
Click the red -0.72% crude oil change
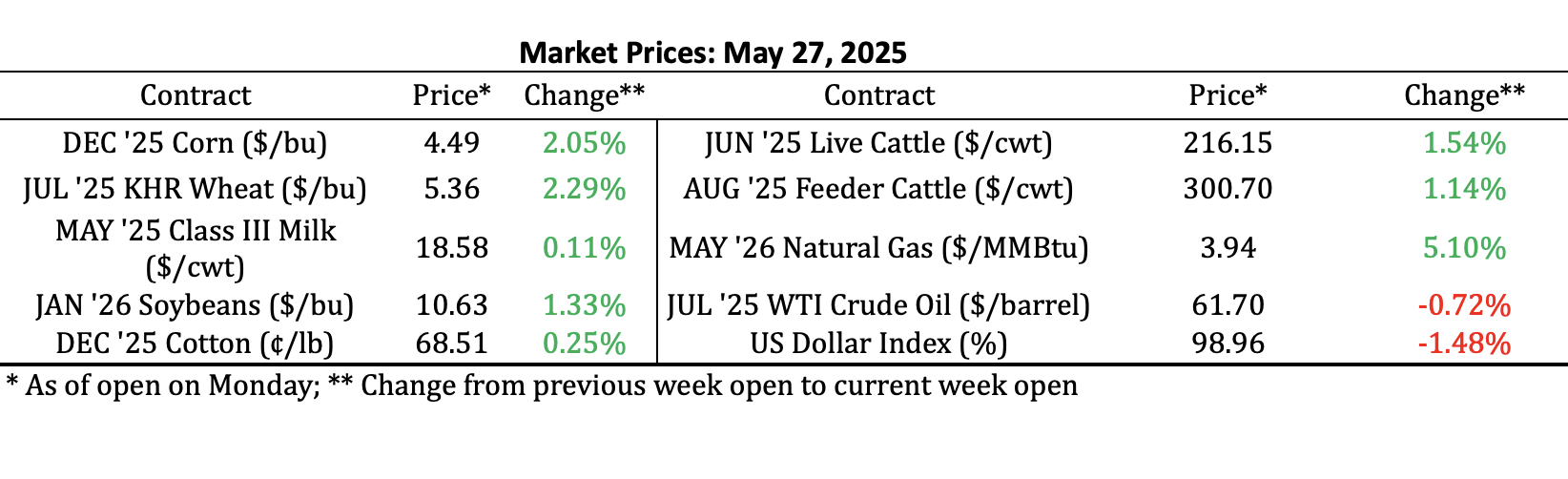coord(1464,305)
